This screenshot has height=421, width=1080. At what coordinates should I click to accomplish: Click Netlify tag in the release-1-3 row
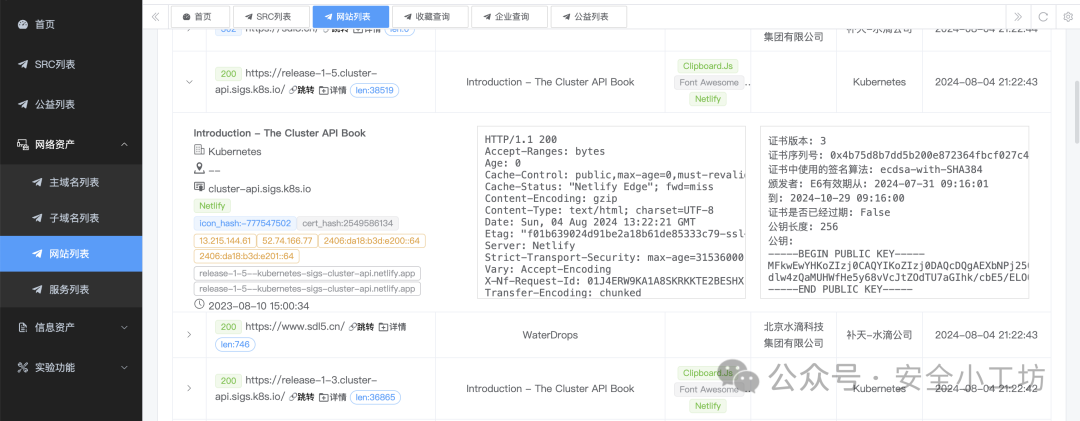click(x=707, y=406)
